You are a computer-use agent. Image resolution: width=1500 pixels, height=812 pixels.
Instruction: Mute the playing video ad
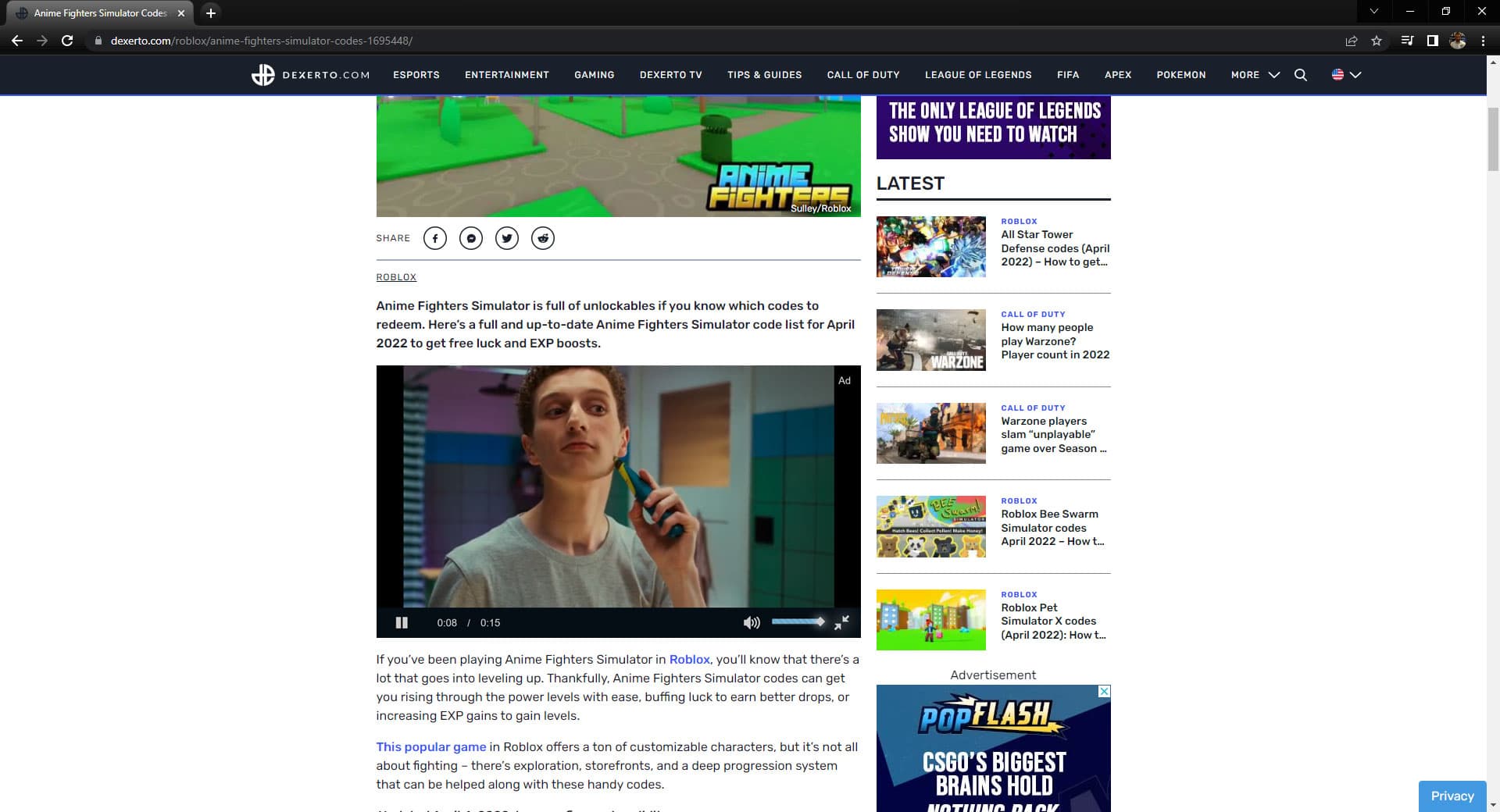click(752, 622)
